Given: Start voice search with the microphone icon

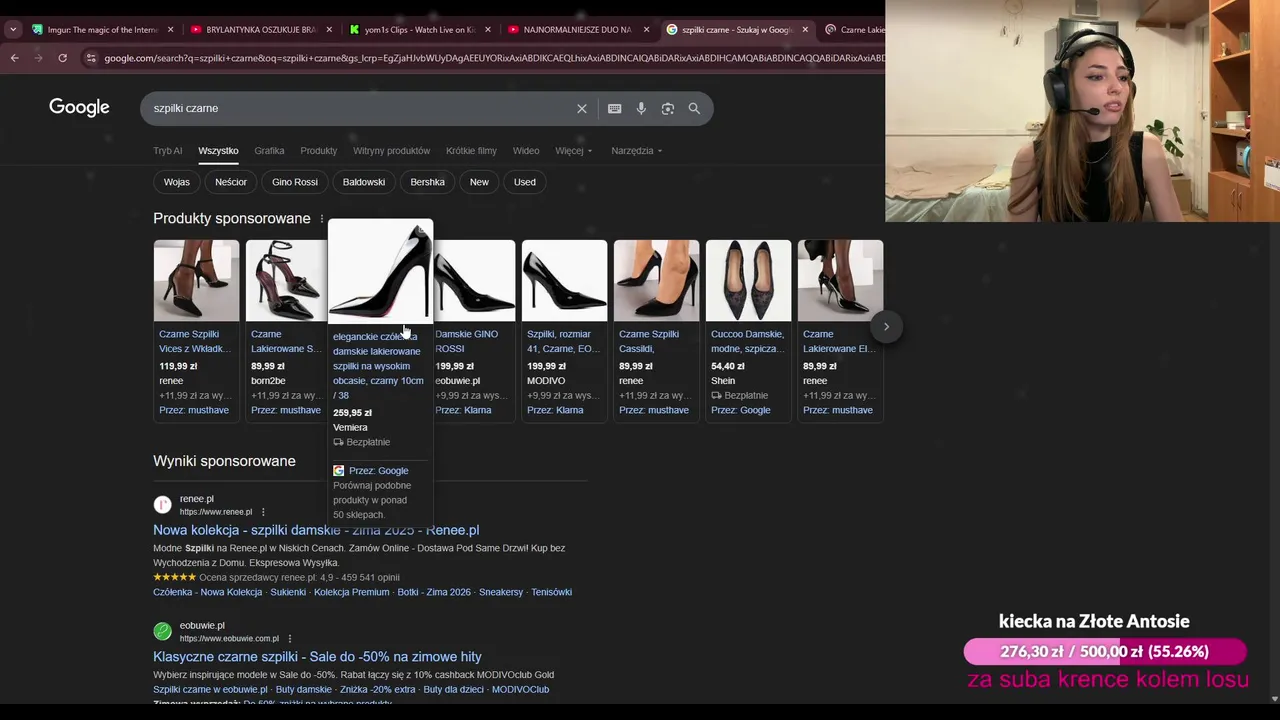Looking at the screenshot, I should point(641,109).
